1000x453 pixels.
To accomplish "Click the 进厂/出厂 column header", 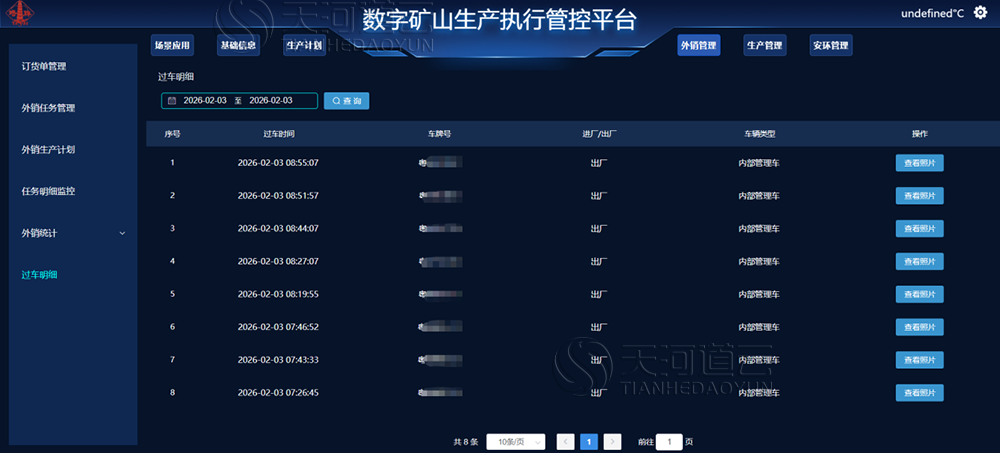I will tap(599, 135).
